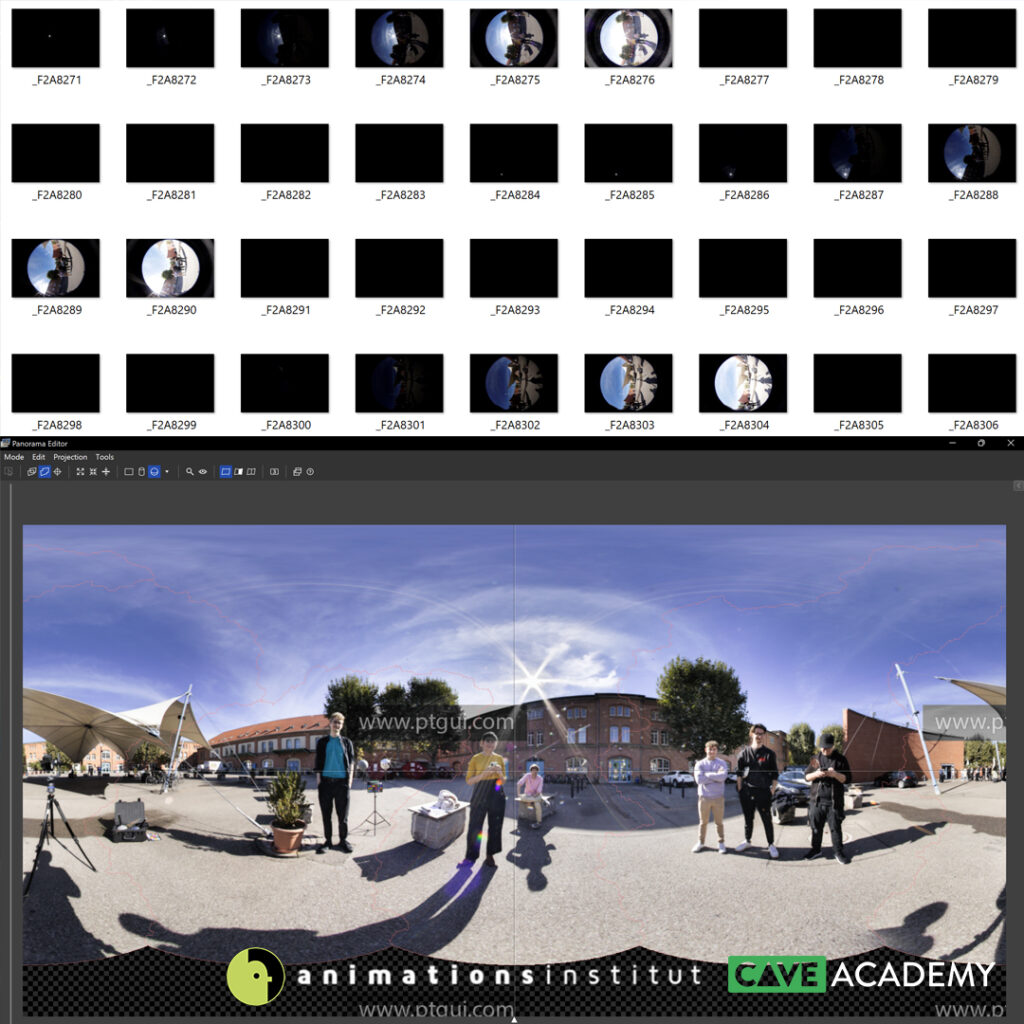Click the plus-shaped straighten icon

click(106, 471)
